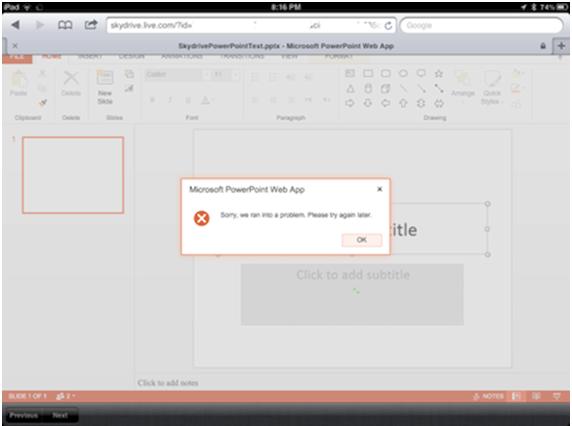This screenshot has height=426, width=572.
Task: Select the oval shape
Action: tap(403, 74)
